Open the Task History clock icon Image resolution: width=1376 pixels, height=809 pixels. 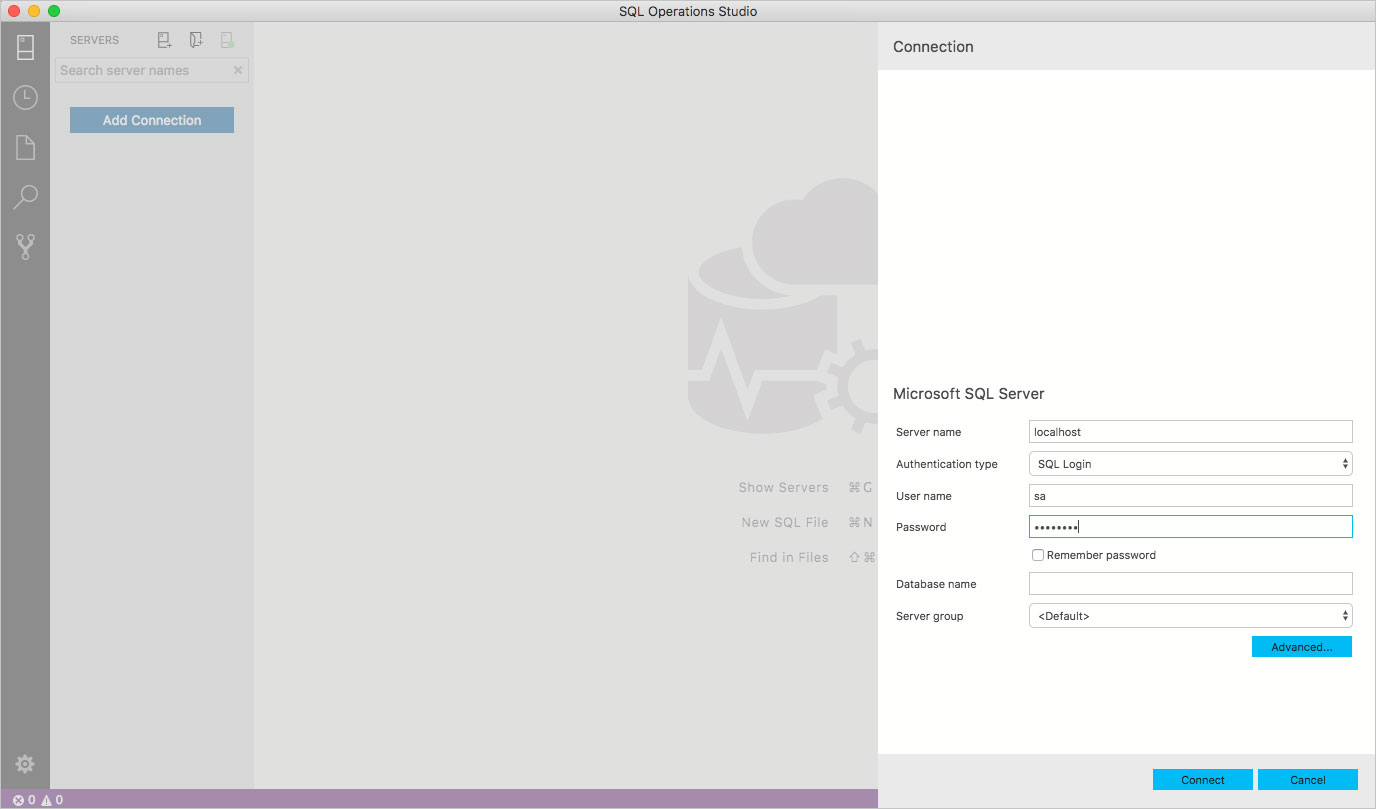coord(25,98)
